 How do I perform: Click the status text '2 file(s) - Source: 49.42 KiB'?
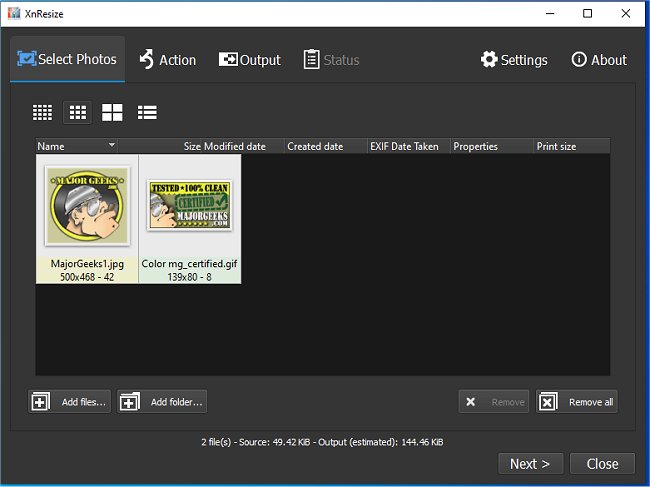256,442
